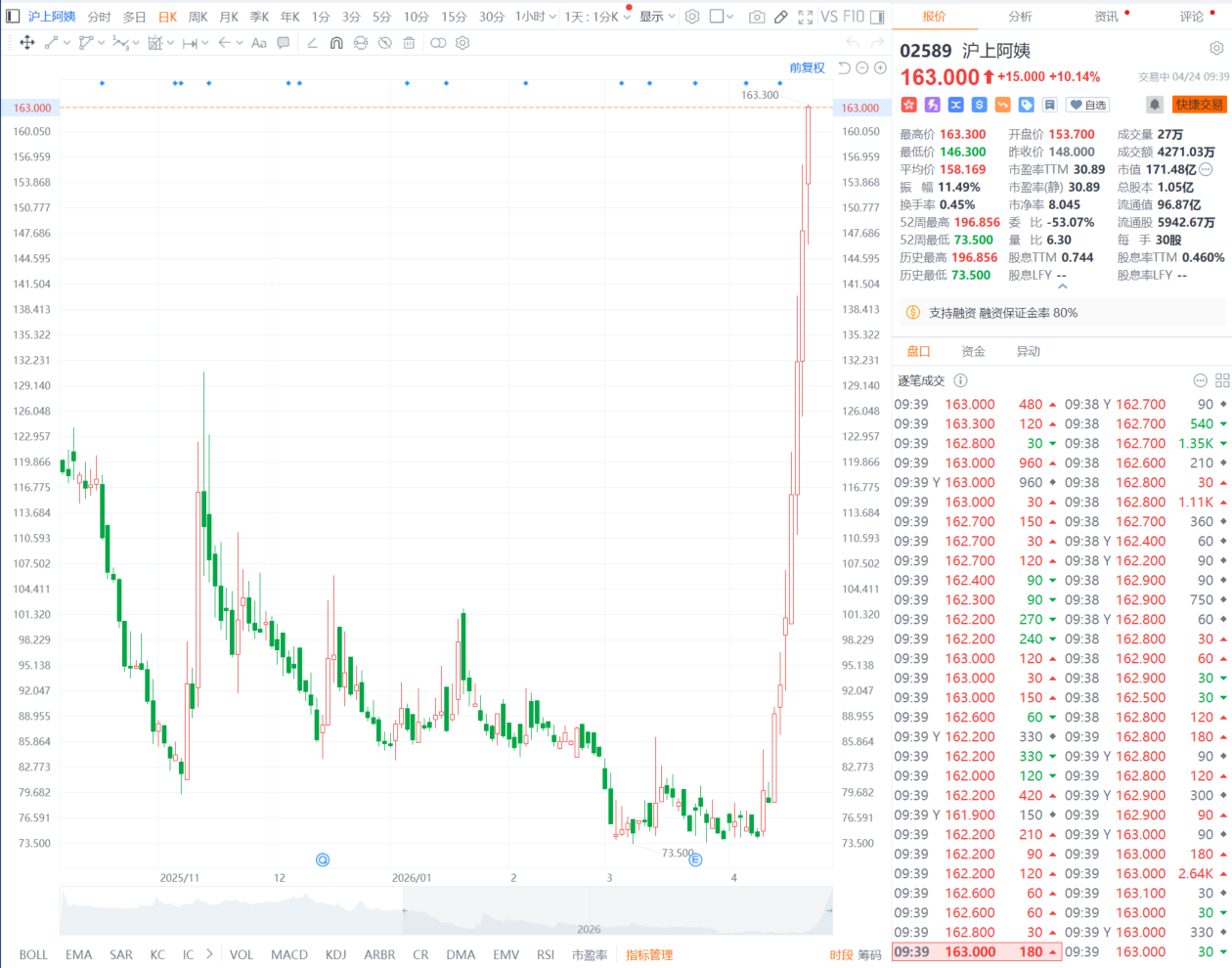Click the trash icon to delete drawings
Screen dimensions: 1232x968
click(409, 43)
